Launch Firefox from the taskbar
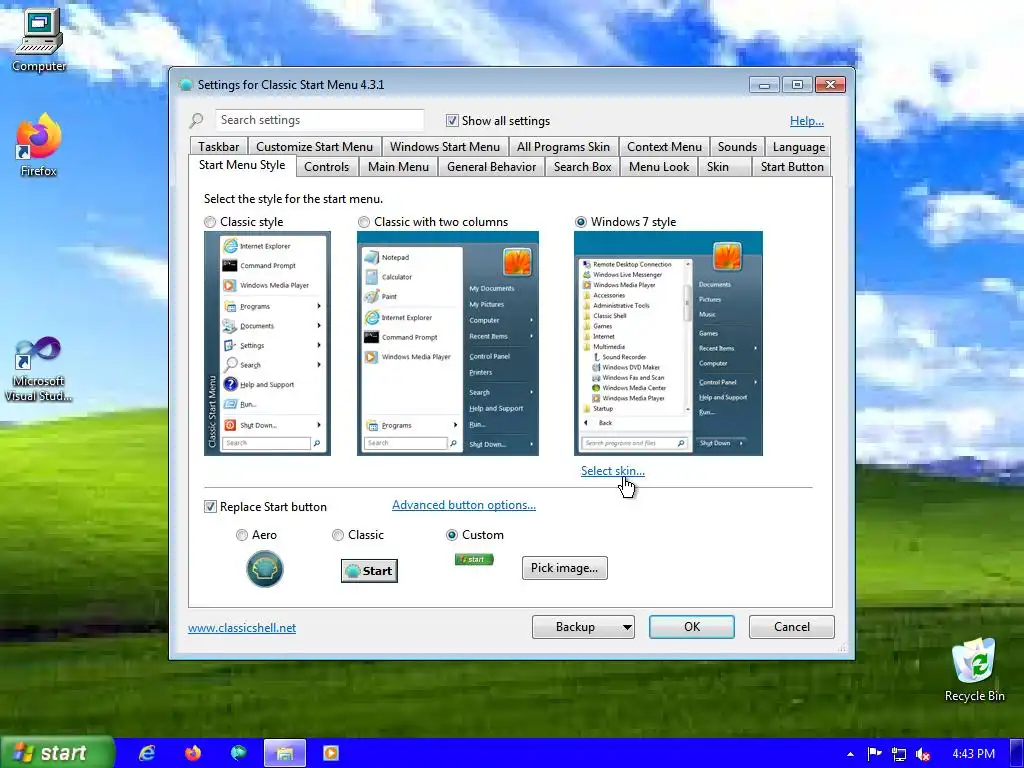This screenshot has height=768, width=1024. (x=193, y=753)
